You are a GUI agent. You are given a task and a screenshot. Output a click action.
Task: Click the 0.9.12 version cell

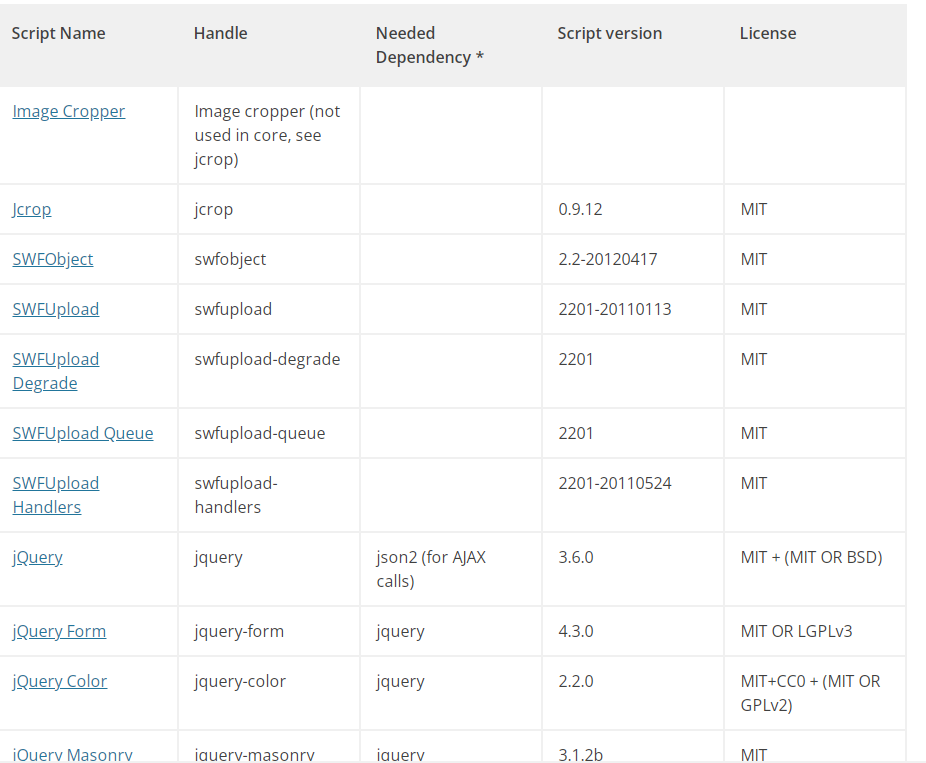pyautogui.click(x=580, y=209)
